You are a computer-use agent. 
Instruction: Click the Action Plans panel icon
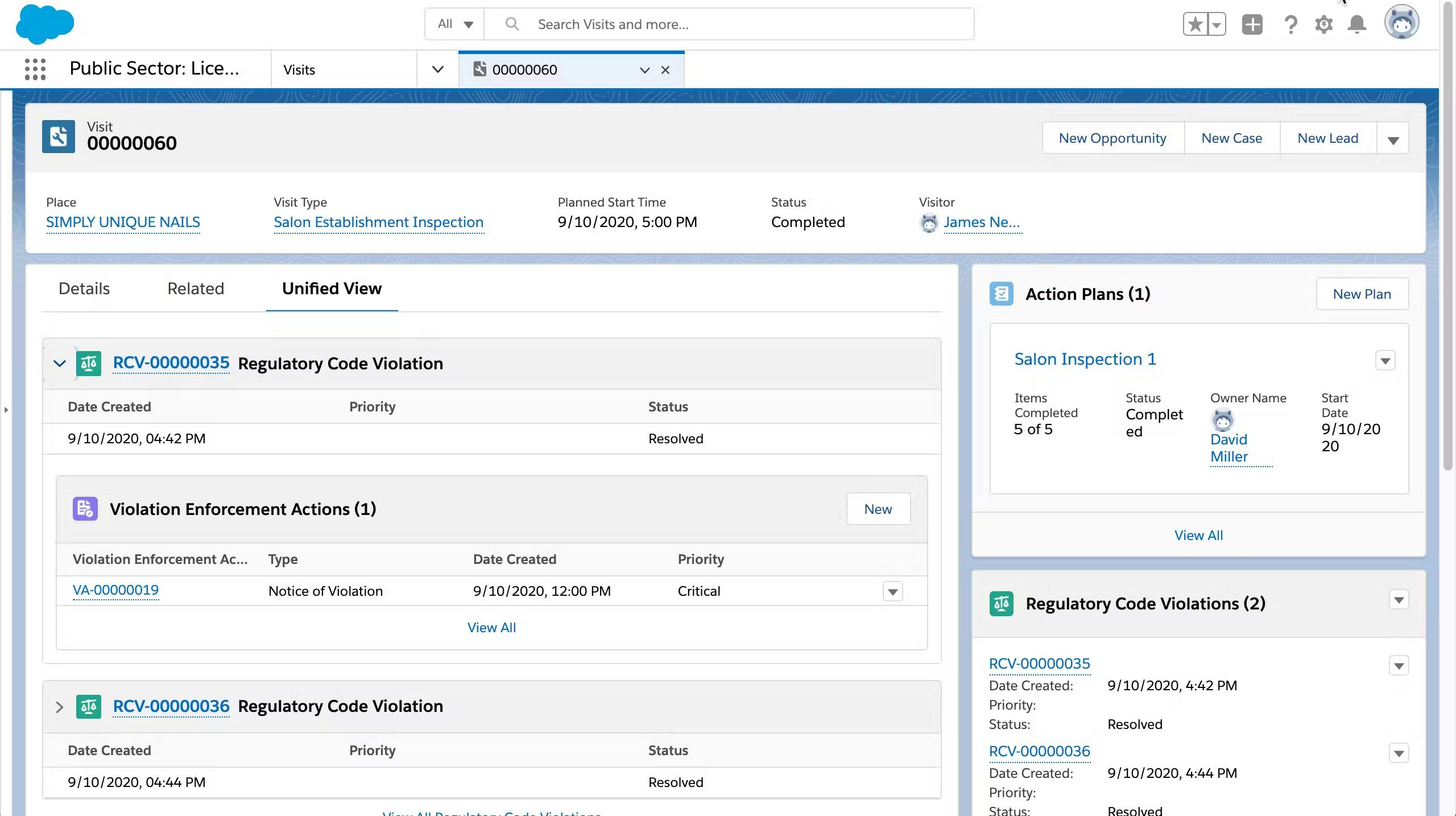click(x=1001, y=294)
